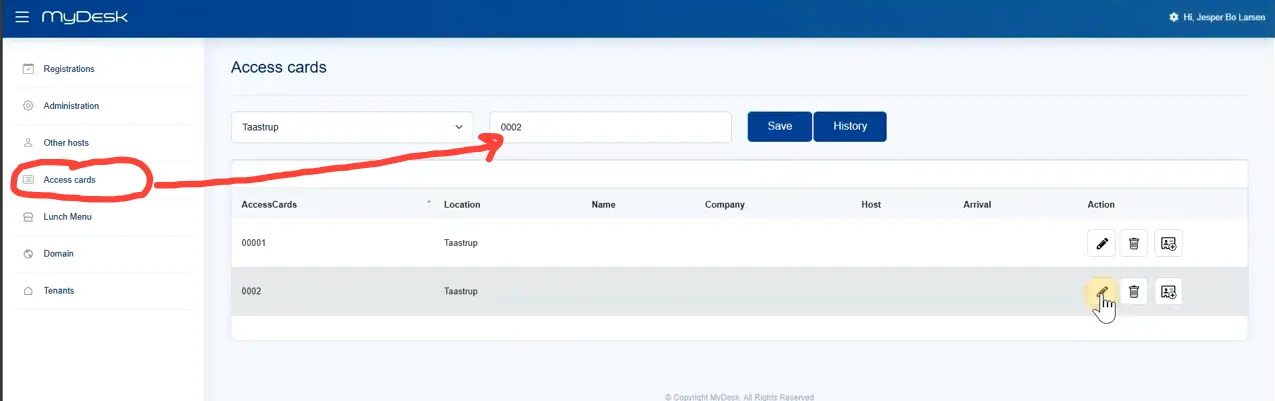The width and height of the screenshot is (1275, 401).
Task: Open the Administration section
Action: pos(71,106)
